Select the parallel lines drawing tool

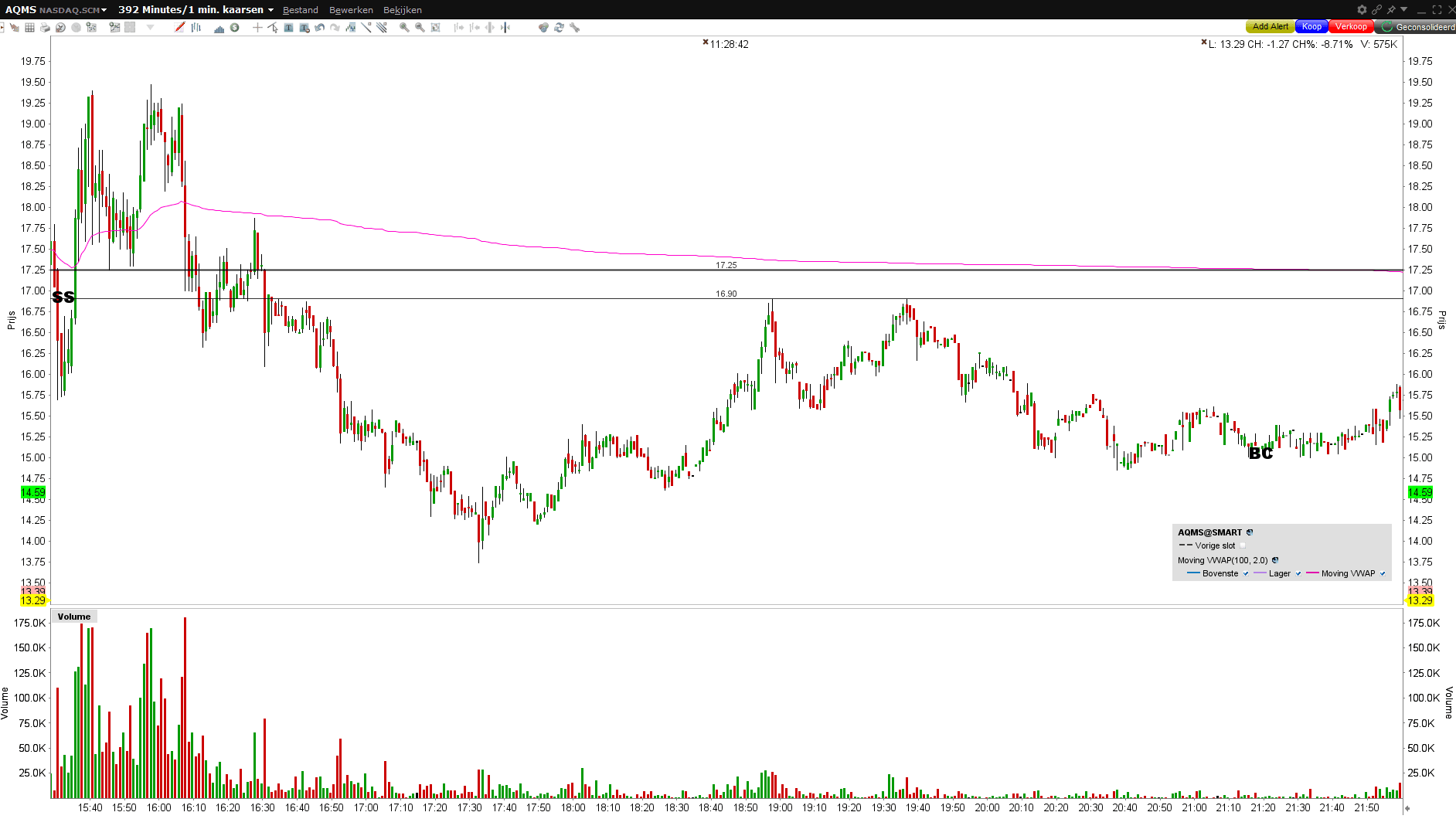[382, 28]
